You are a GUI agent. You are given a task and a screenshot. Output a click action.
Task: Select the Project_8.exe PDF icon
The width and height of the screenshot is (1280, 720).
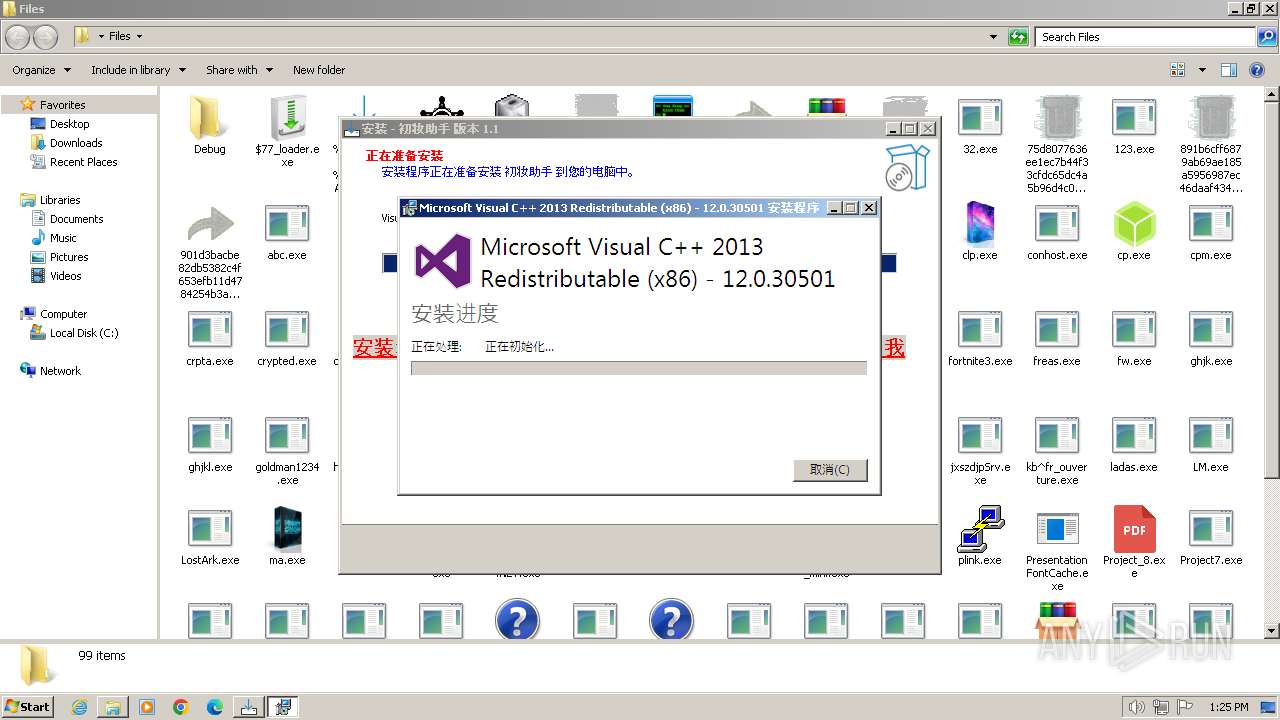[1134, 529]
